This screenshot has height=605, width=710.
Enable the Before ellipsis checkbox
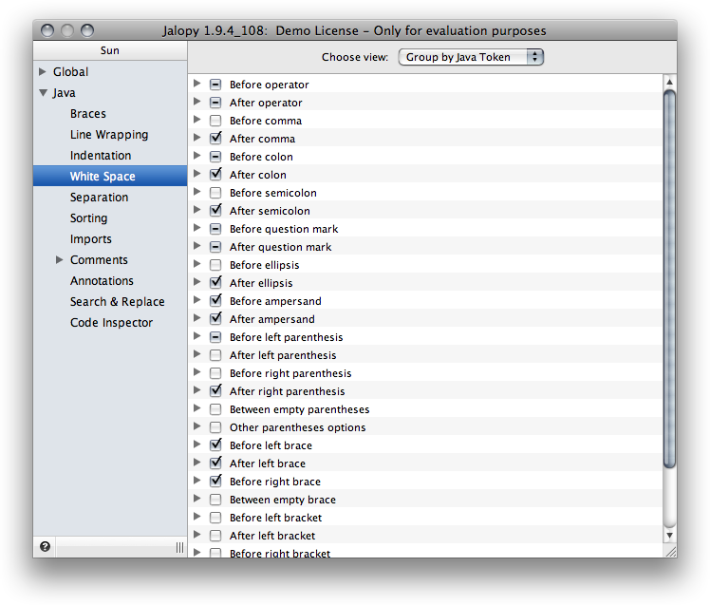coord(216,265)
